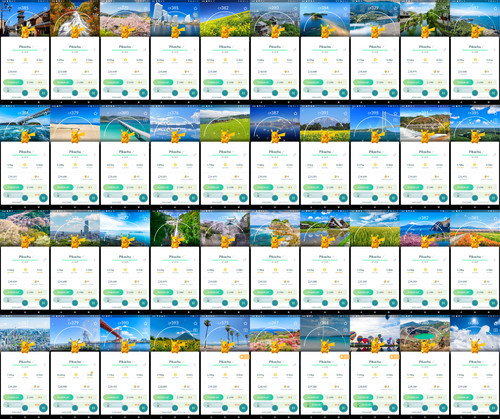500x419 pixels.
Task: Open menu on clouds and sun Pikachu card
Action: [493, 408]
